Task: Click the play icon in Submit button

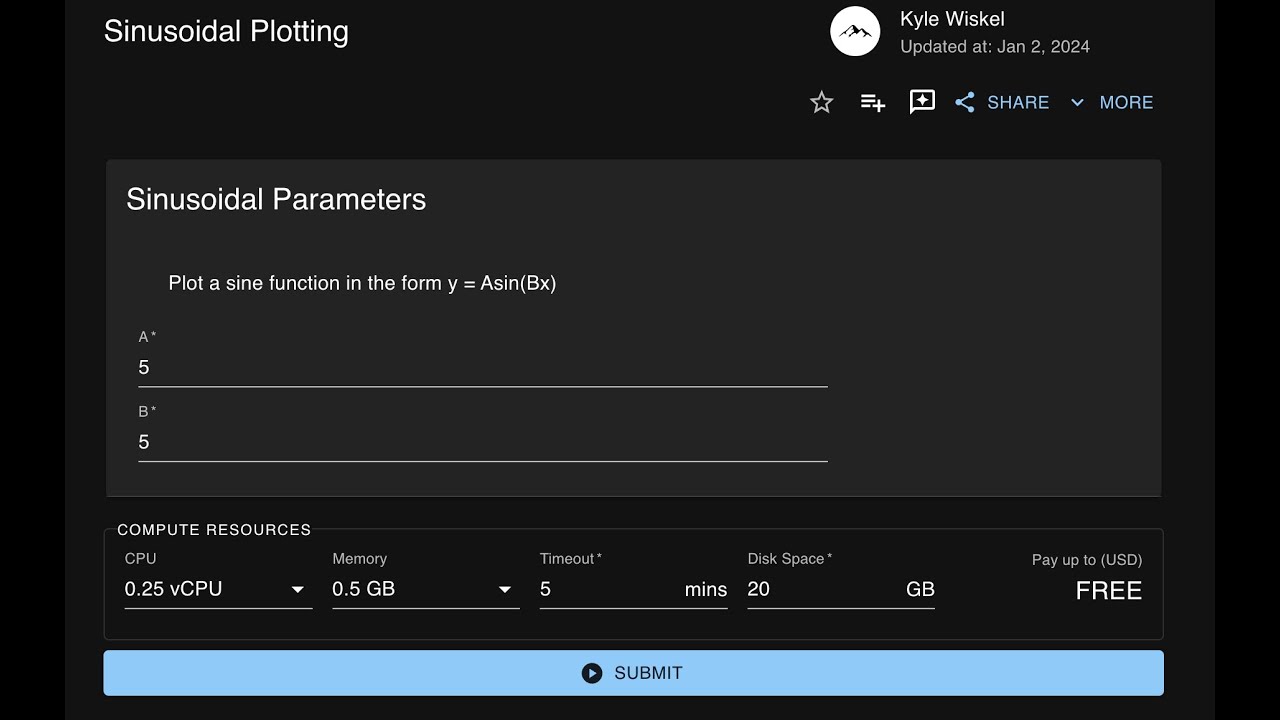Action: point(592,673)
